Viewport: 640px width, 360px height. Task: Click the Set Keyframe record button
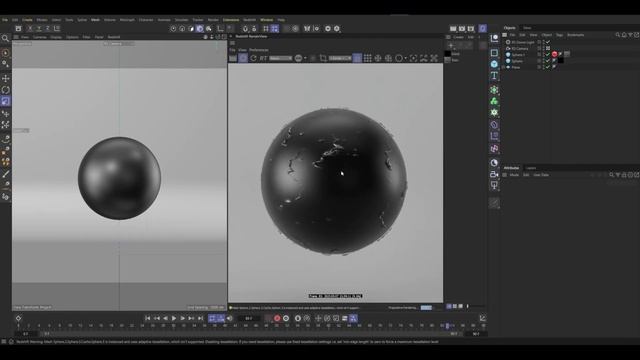(277, 318)
